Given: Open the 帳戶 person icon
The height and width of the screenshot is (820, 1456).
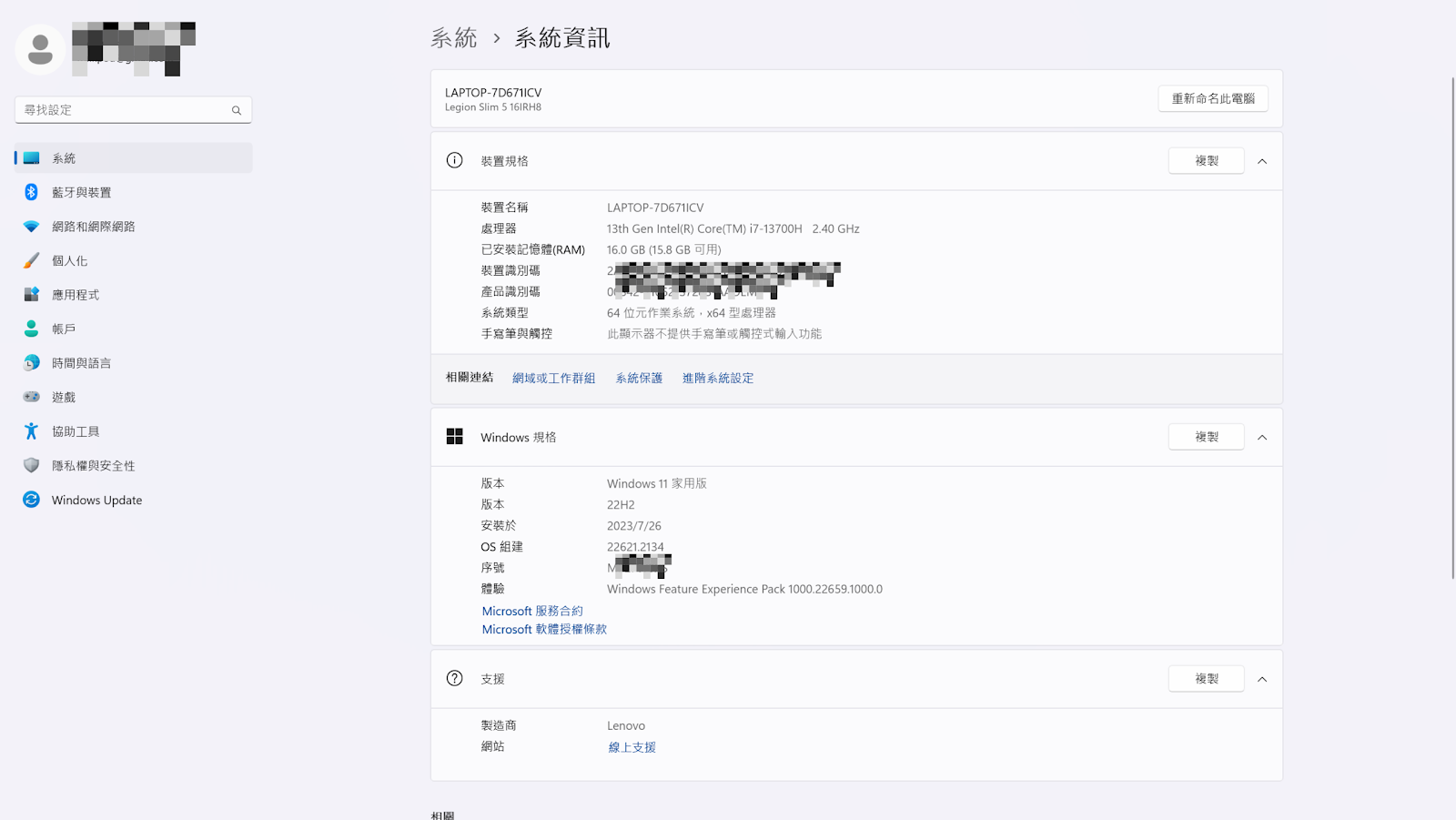Looking at the screenshot, I should pyautogui.click(x=32, y=329).
